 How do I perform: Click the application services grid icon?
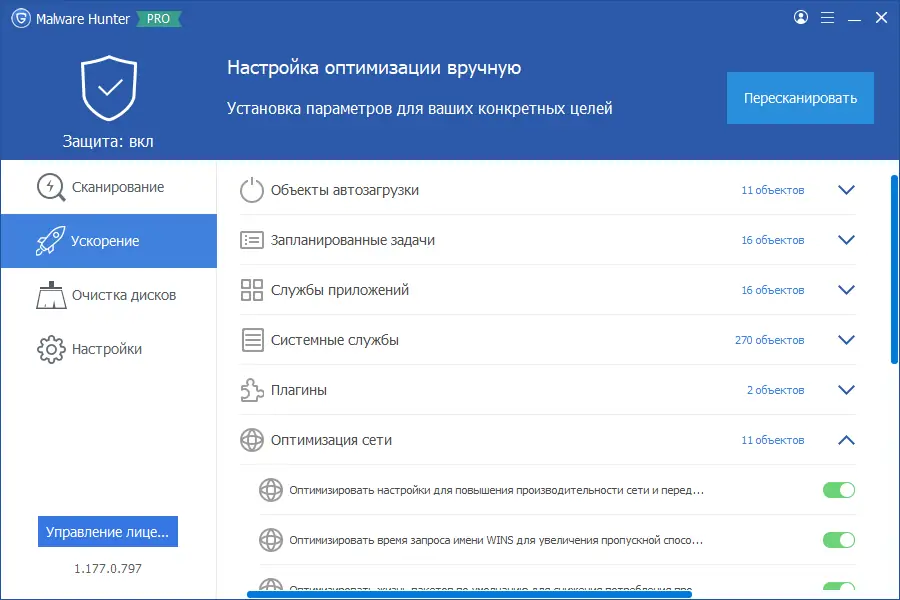[251, 290]
